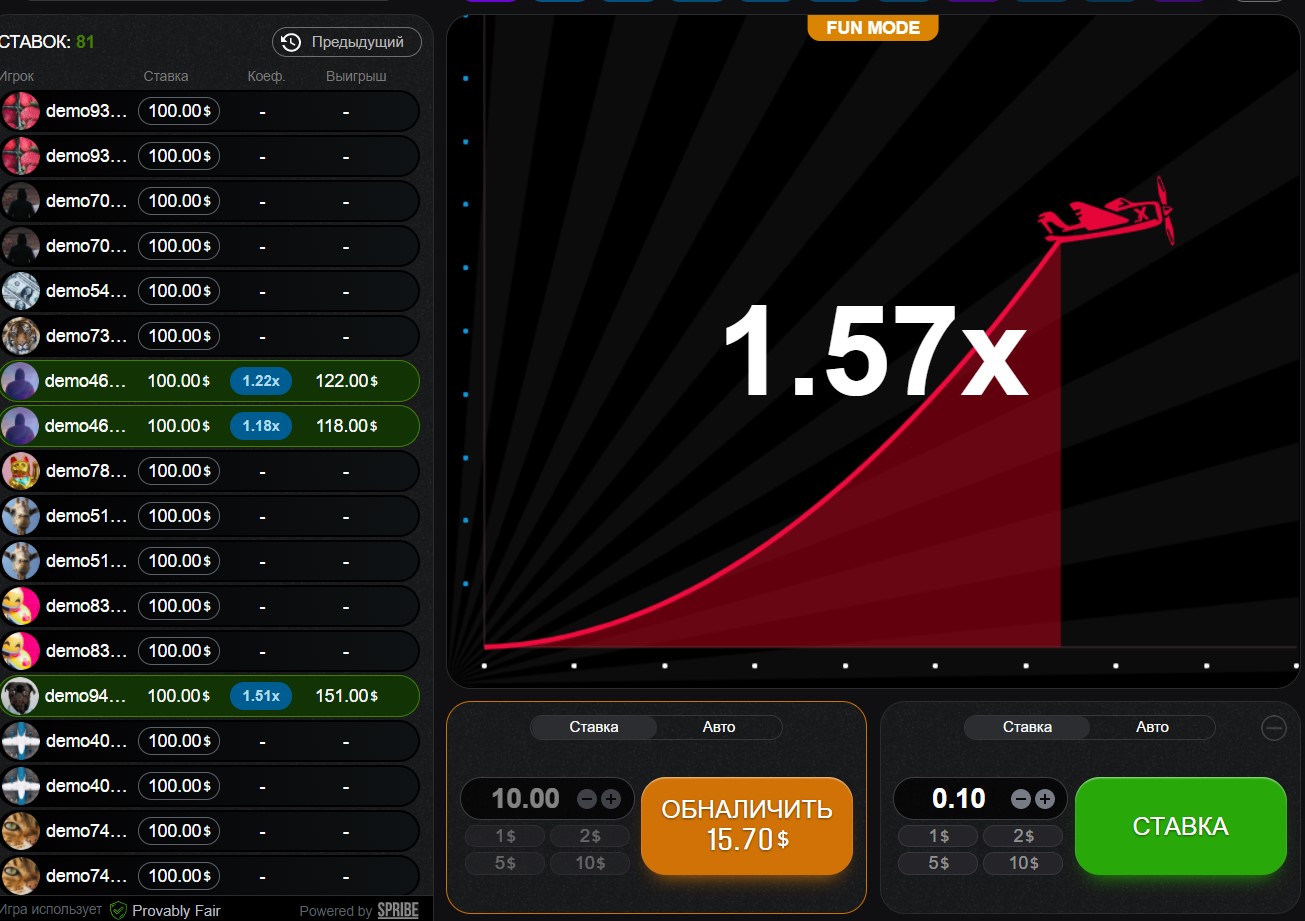Click the 10.00 bet amount field

[525, 798]
